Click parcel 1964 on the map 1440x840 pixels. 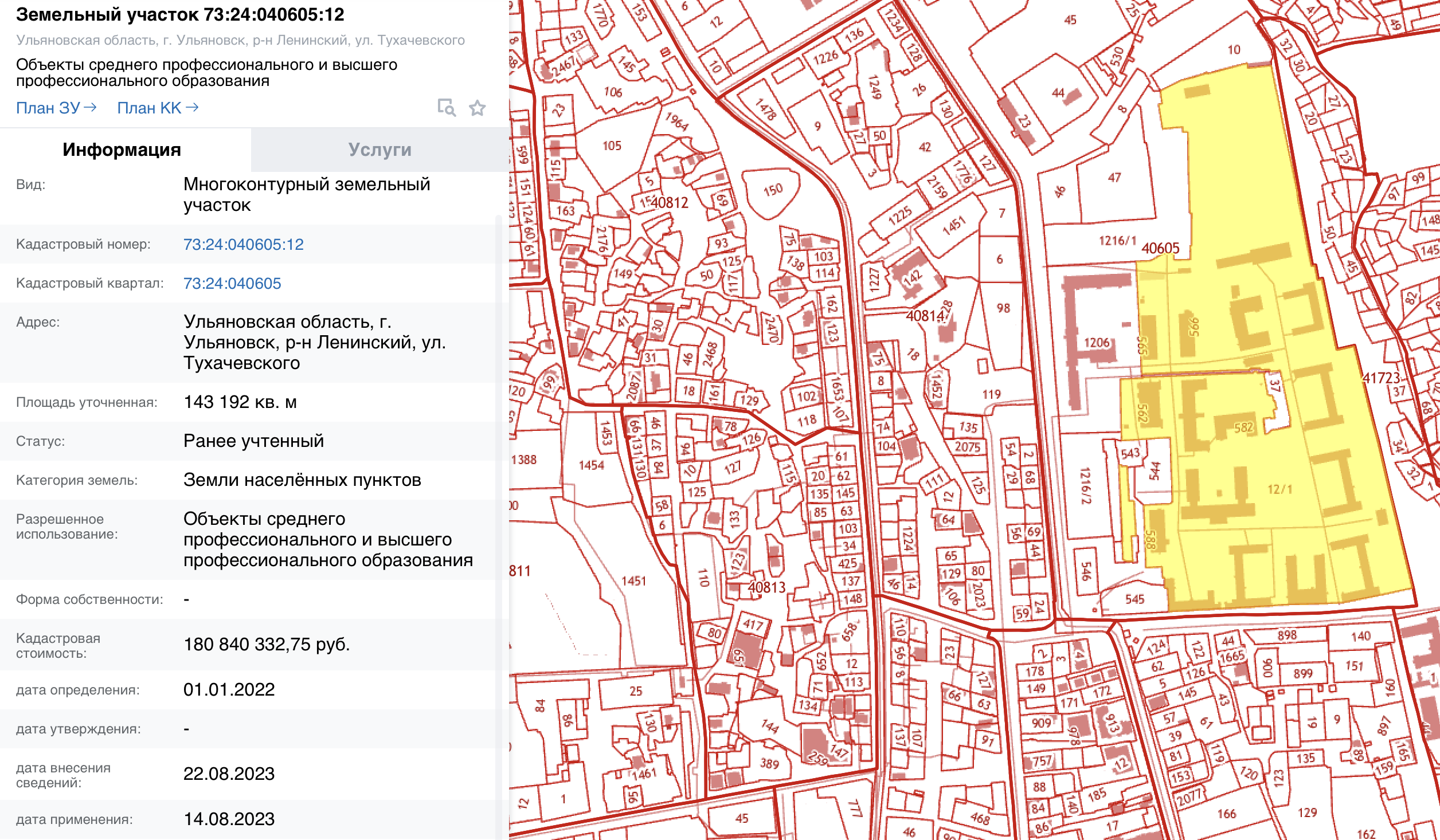676,121
